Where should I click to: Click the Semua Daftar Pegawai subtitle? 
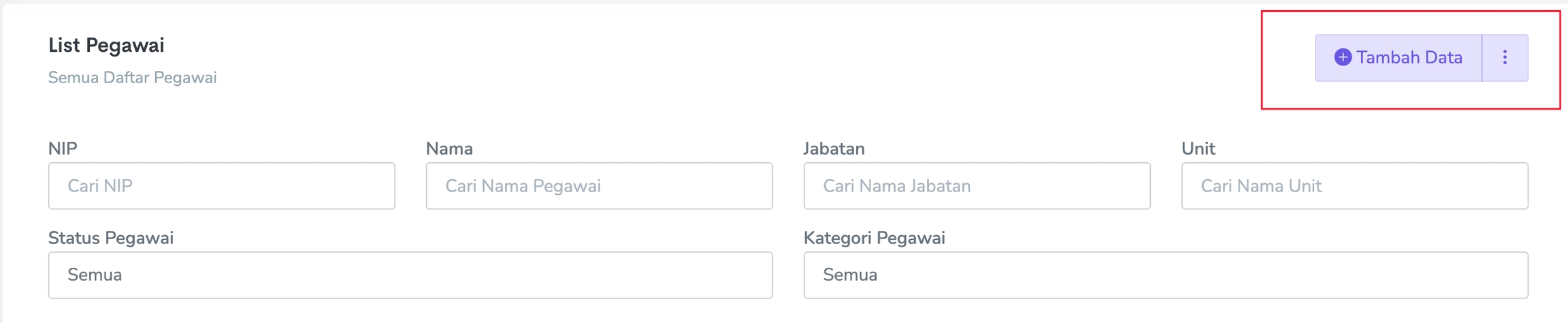click(132, 78)
